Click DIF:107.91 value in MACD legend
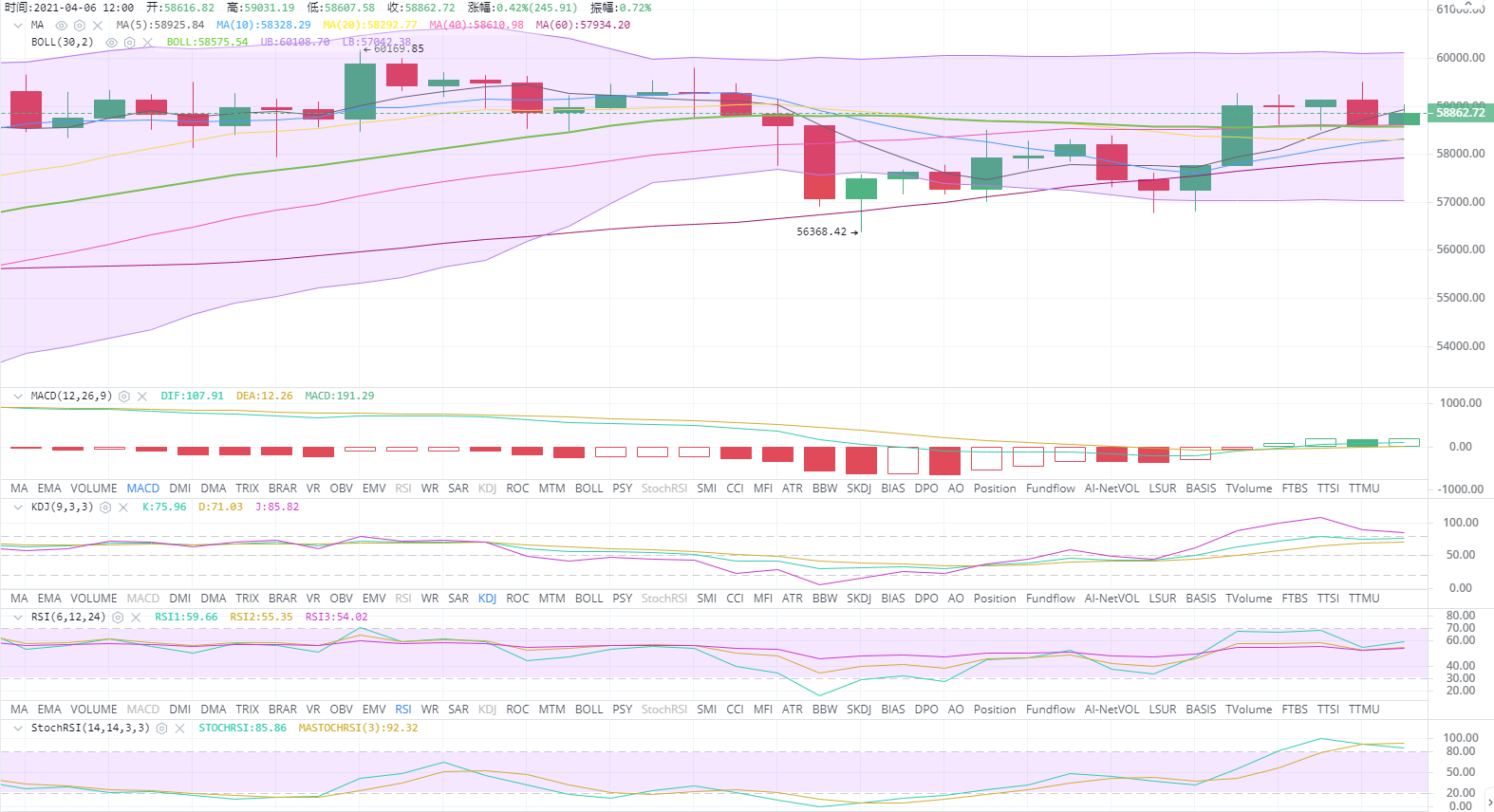 pyautogui.click(x=193, y=397)
